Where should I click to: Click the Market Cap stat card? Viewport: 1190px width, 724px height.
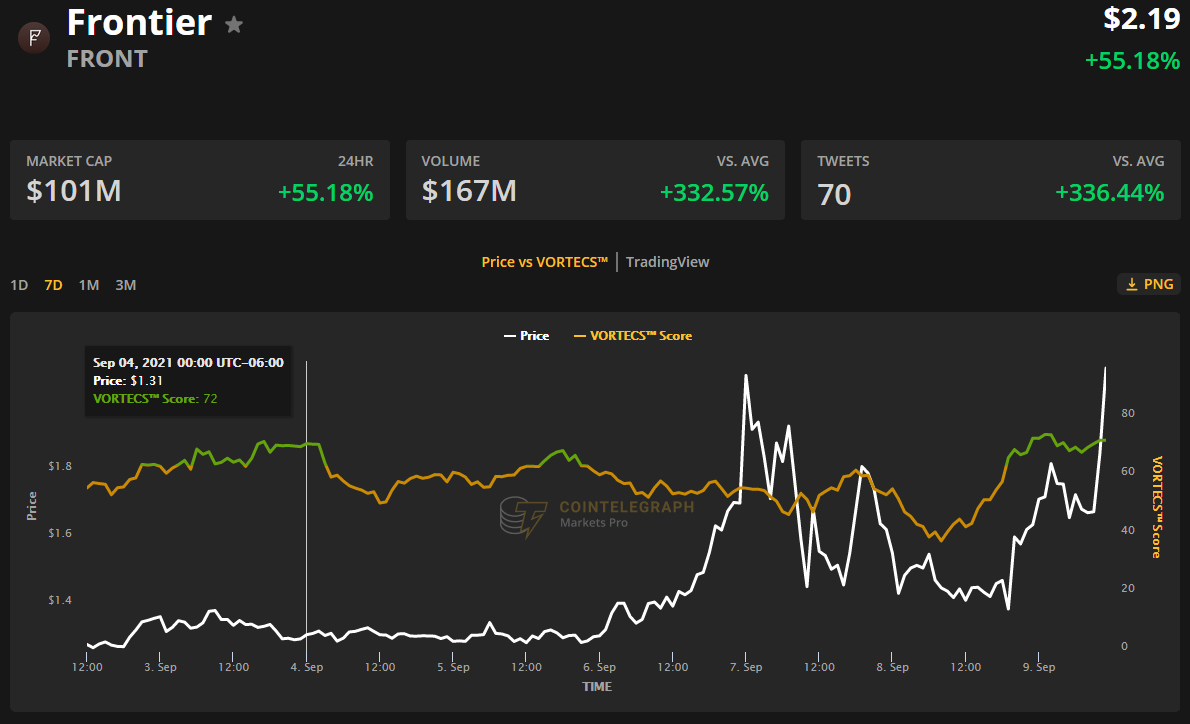click(x=199, y=180)
